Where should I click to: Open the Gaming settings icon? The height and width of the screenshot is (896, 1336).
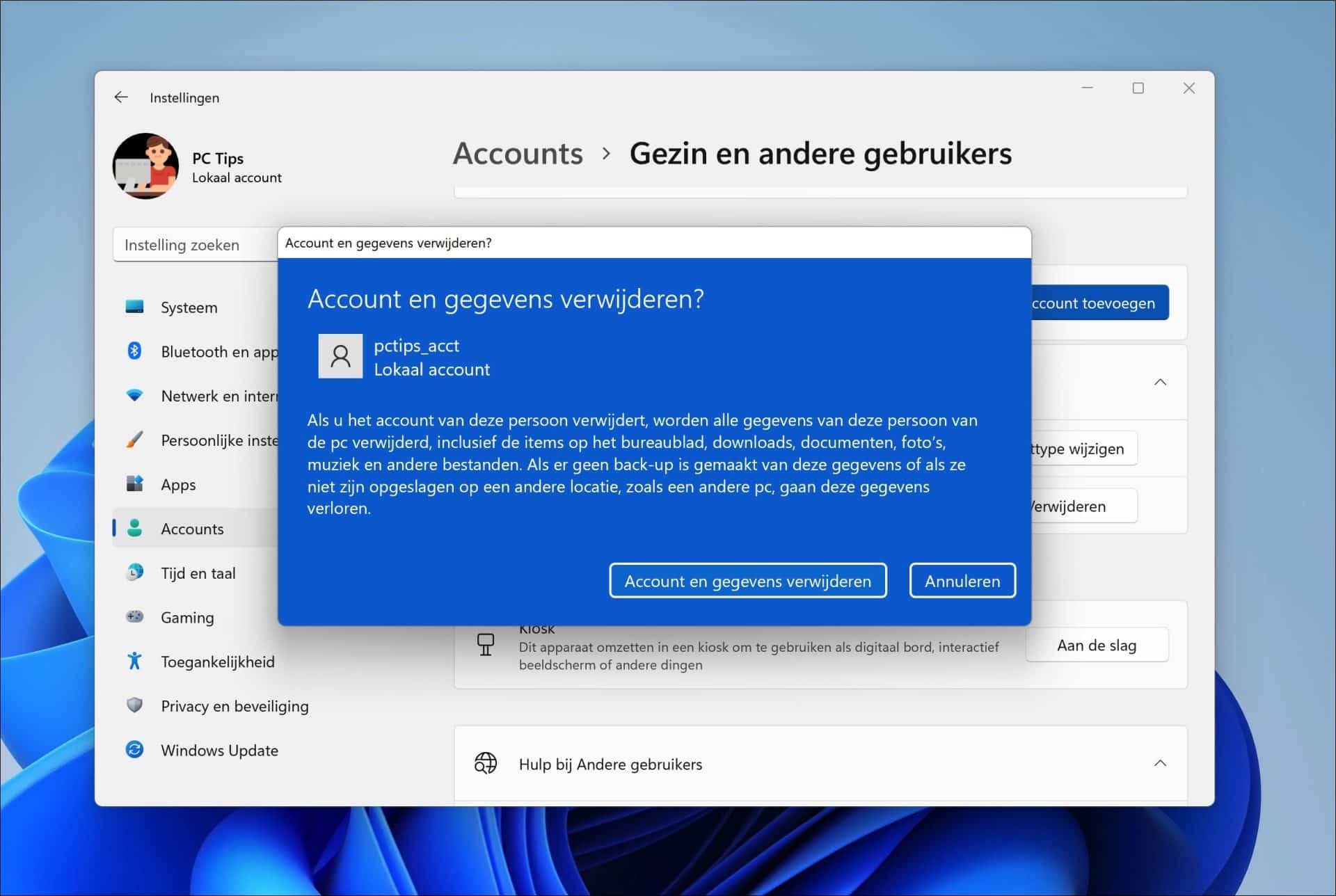pyautogui.click(x=136, y=617)
